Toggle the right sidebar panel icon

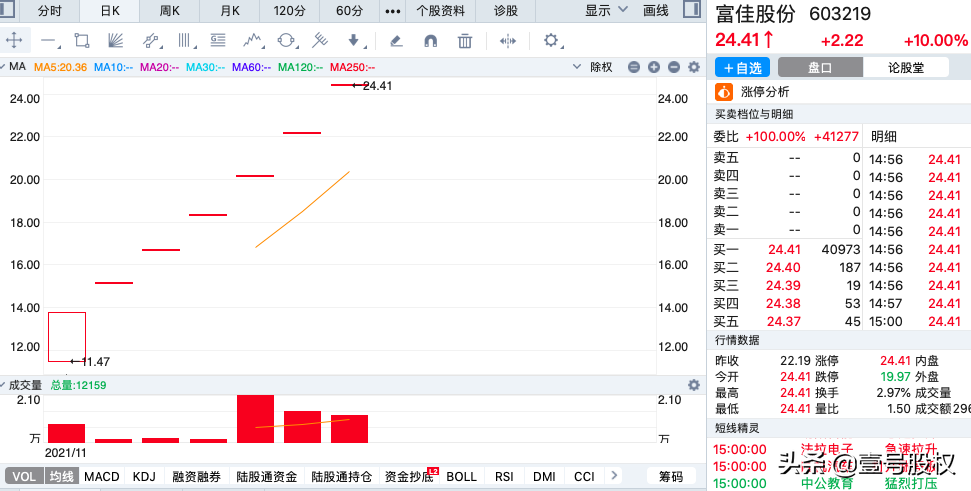tap(692, 9)
